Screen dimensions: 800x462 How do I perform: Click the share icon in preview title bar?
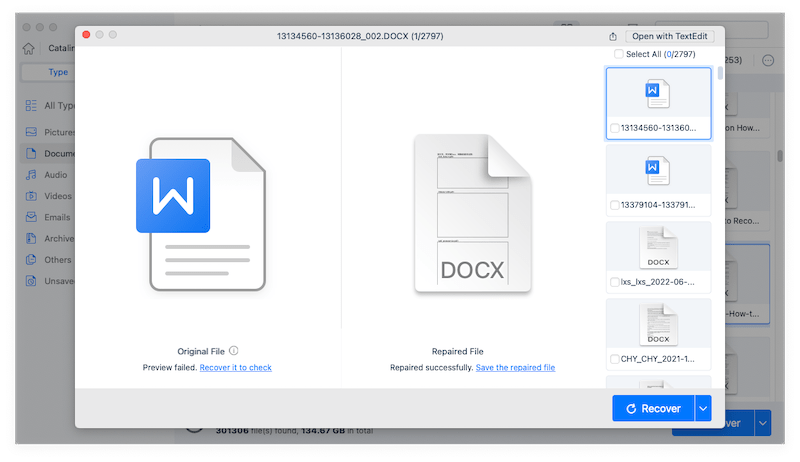point(613,36)
